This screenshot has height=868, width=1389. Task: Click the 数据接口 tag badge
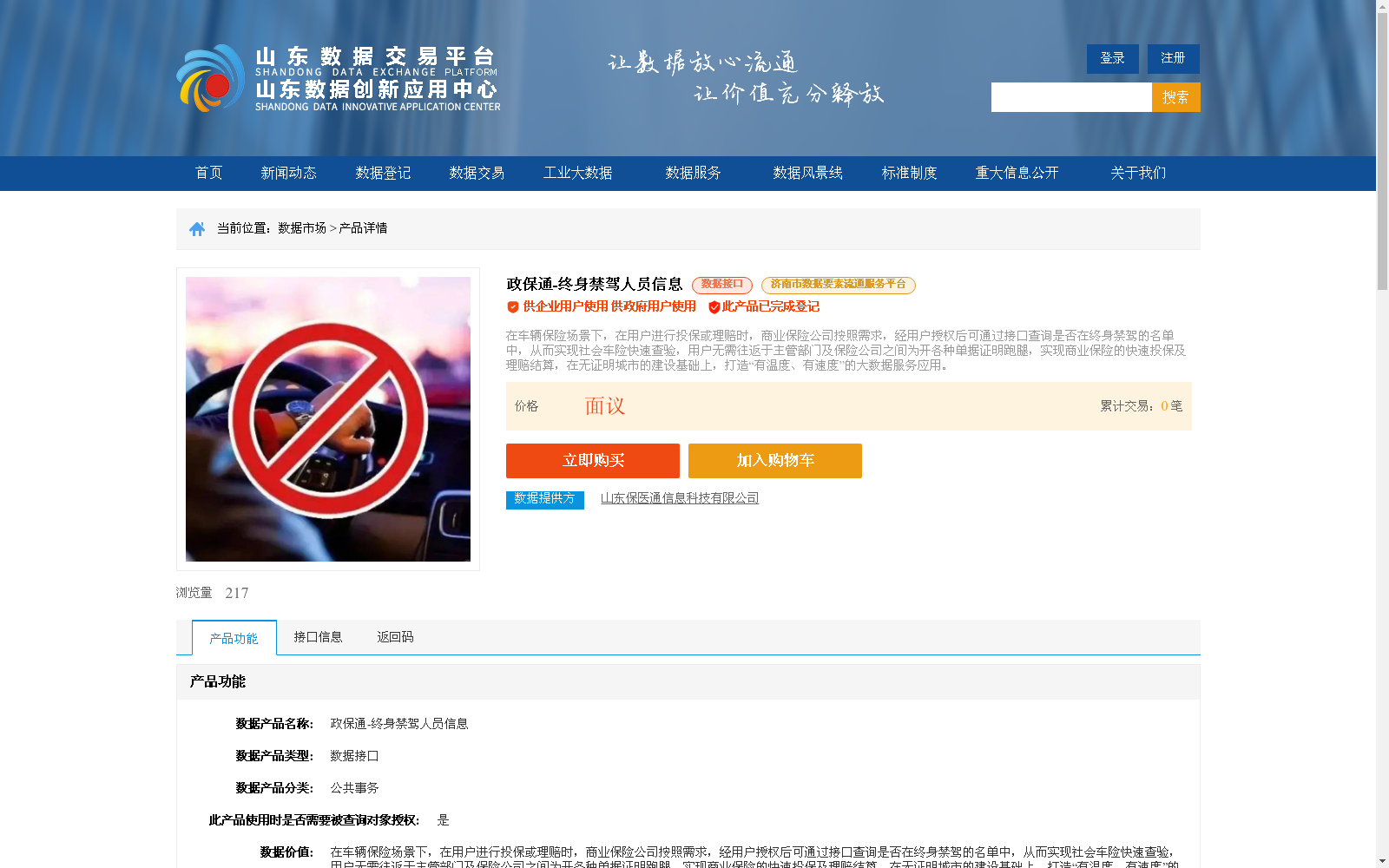(x=722, y=285)
